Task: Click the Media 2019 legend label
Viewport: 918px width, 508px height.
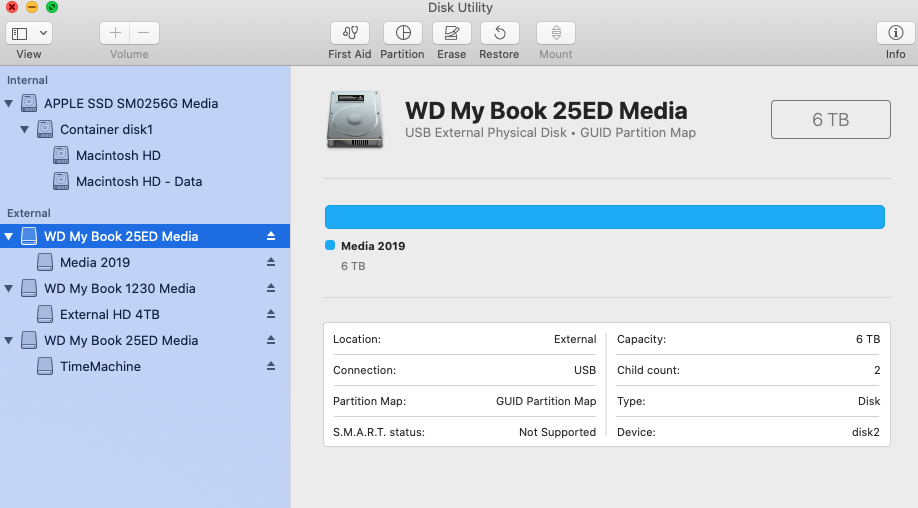Action: pyautogui.click(x=373, y=246)
